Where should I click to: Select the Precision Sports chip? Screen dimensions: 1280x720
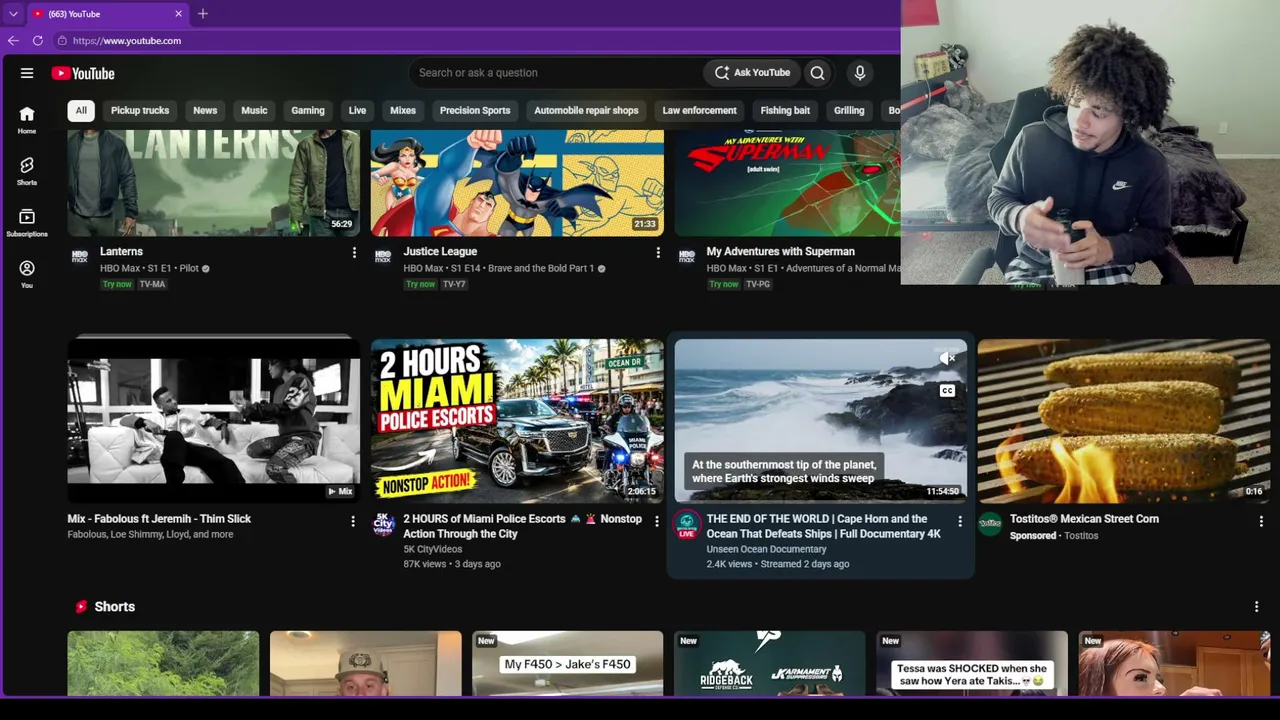pos(475,110)
